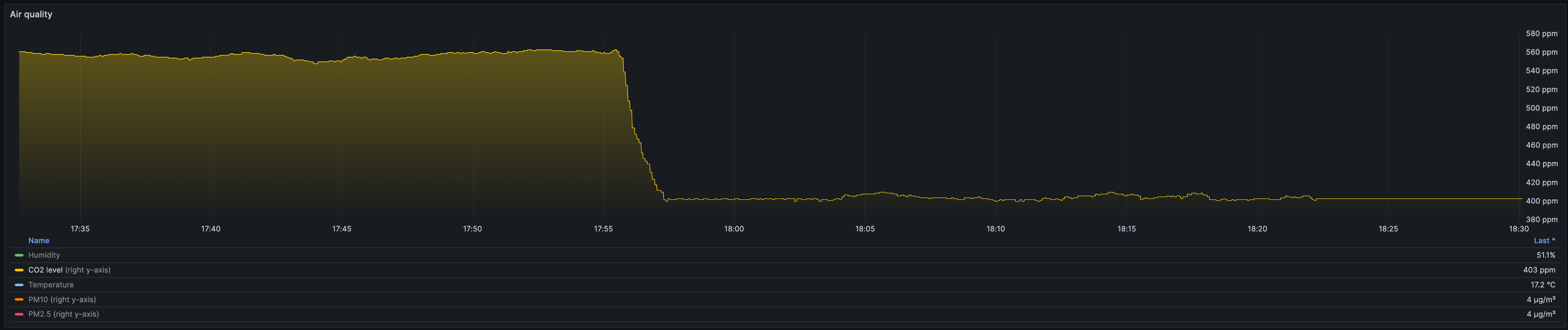This screenshot has height=330, width=1568.
Task: Toggle the PM10 series in legend
Action: [62, 300]
